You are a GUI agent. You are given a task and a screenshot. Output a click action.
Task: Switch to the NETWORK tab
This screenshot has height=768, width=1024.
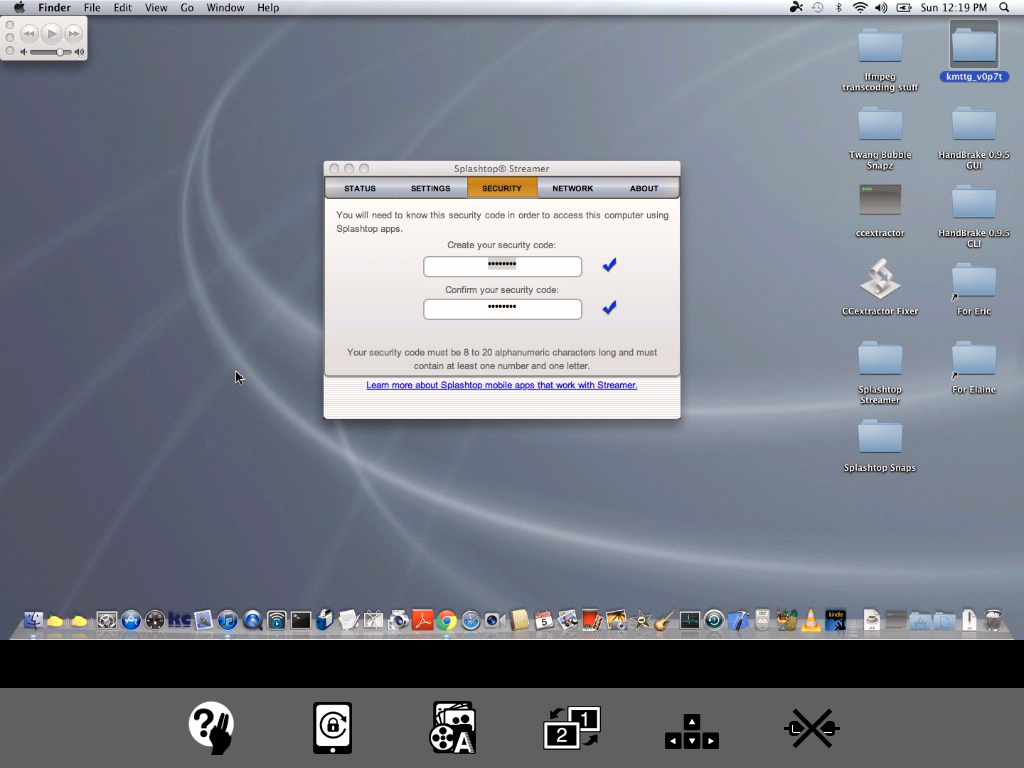pyautogui.click(x=573, y=188)
